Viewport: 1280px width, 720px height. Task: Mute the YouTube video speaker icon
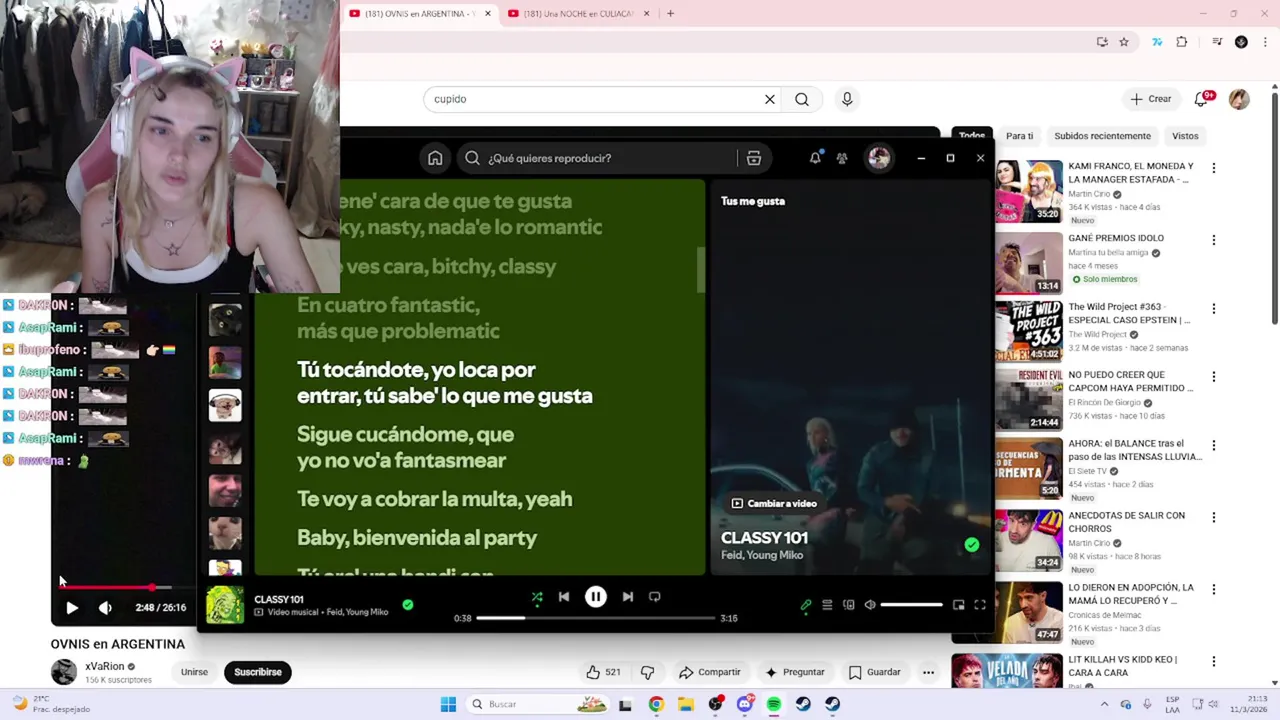[105, 607]
